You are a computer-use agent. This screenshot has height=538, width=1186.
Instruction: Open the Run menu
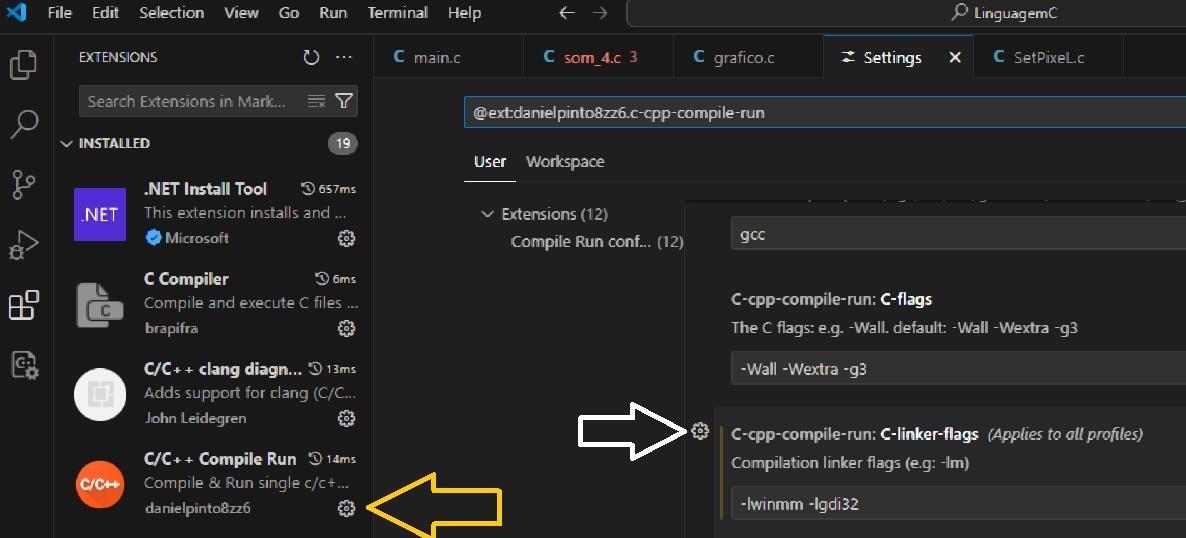point(334,13)
